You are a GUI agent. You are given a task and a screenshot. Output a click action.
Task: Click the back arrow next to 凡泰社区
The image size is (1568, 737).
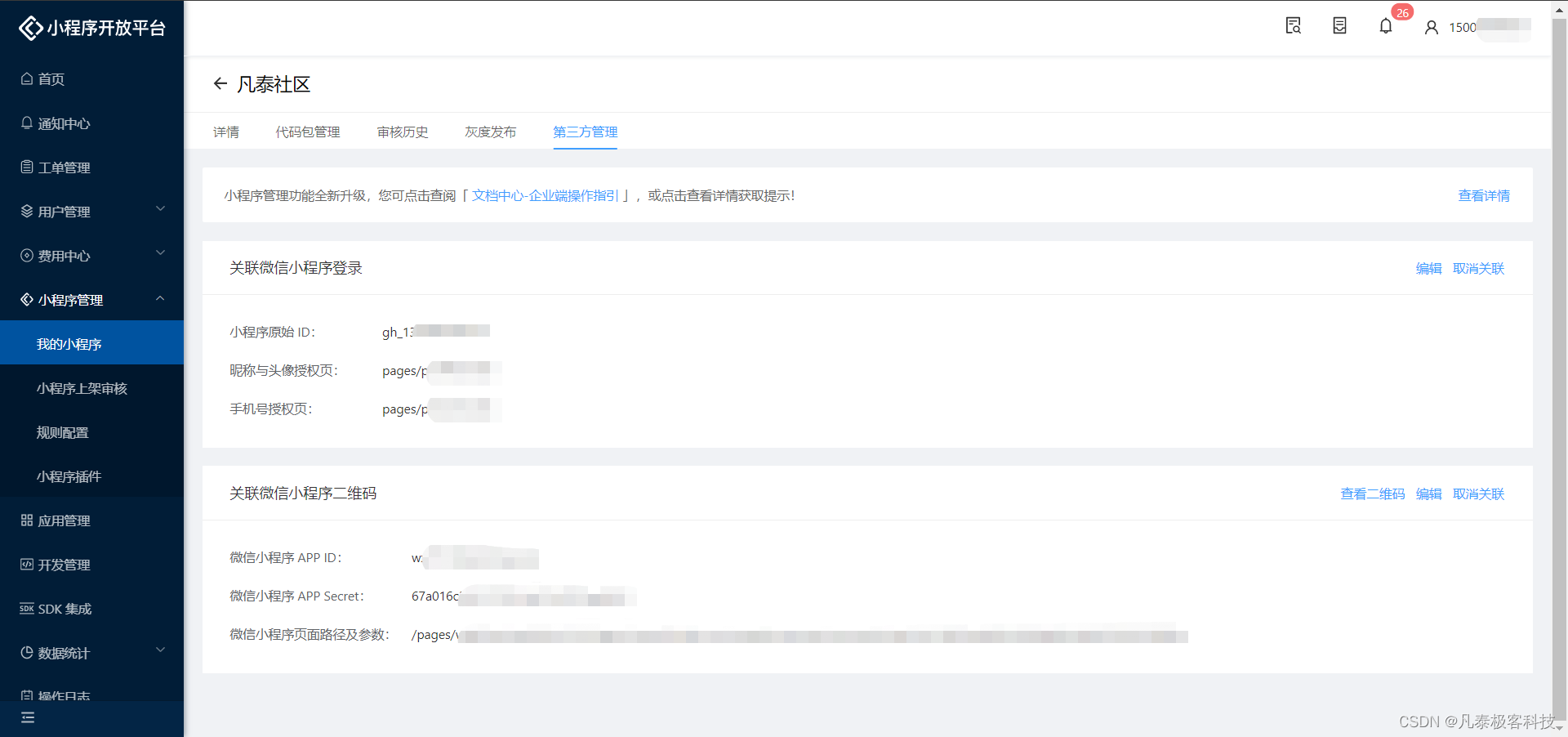(220, 84)
